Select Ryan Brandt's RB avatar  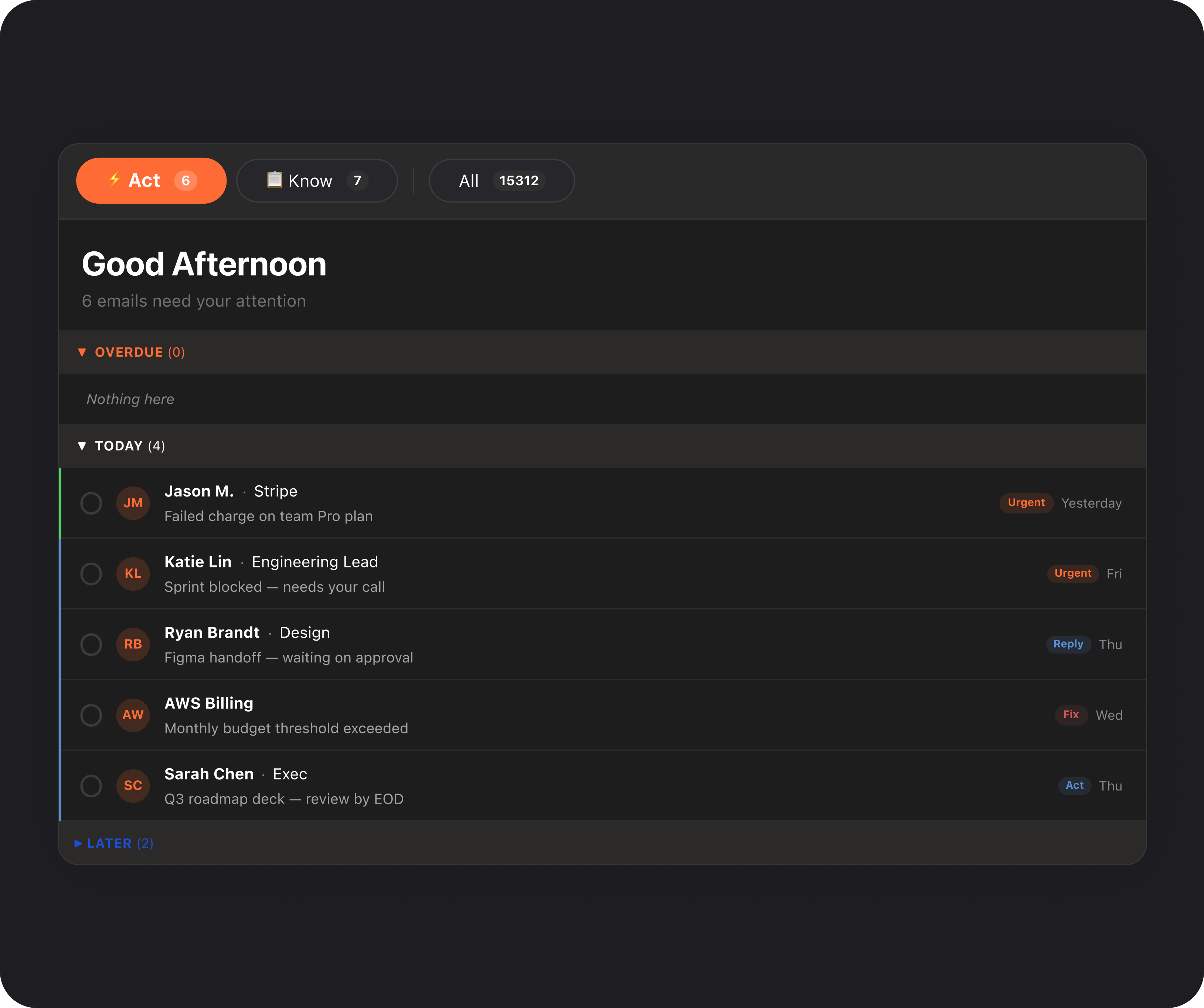132,645
